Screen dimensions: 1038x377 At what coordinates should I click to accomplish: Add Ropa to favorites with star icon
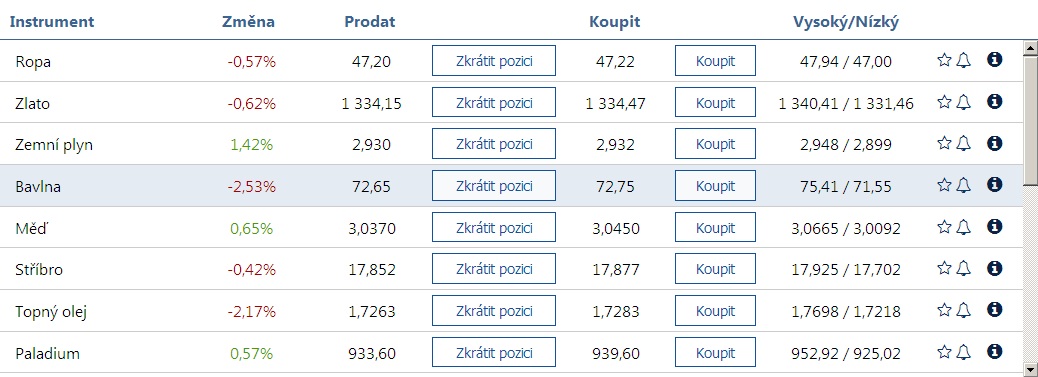[944, 60]
